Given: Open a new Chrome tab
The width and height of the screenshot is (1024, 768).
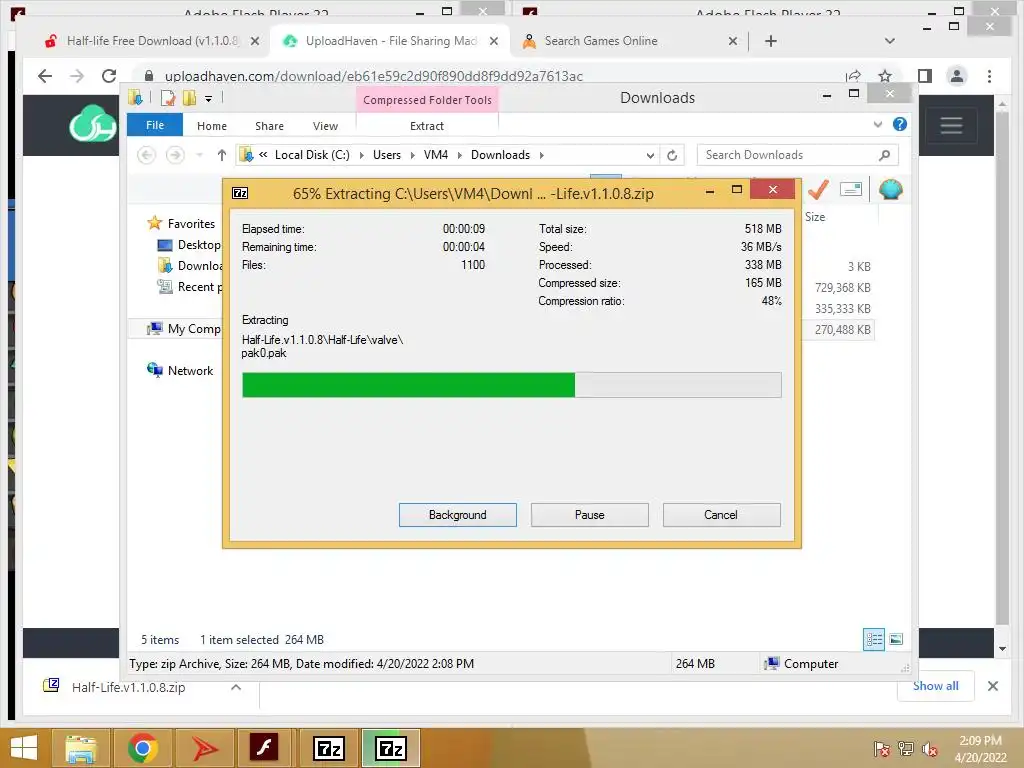Looking at the screenshot, I should pyautogui.click(x=771, y=40).
